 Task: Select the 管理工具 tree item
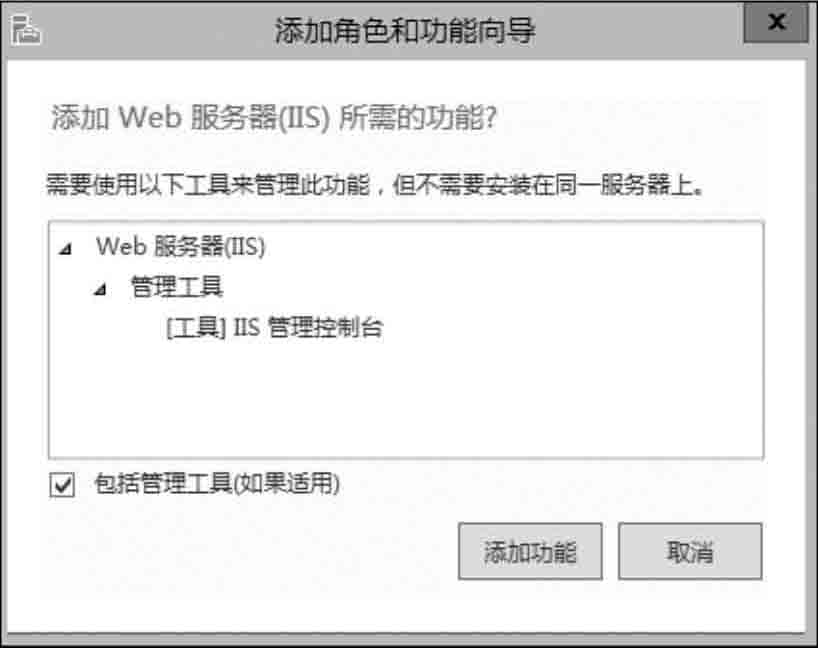click(x=177, y=287)
